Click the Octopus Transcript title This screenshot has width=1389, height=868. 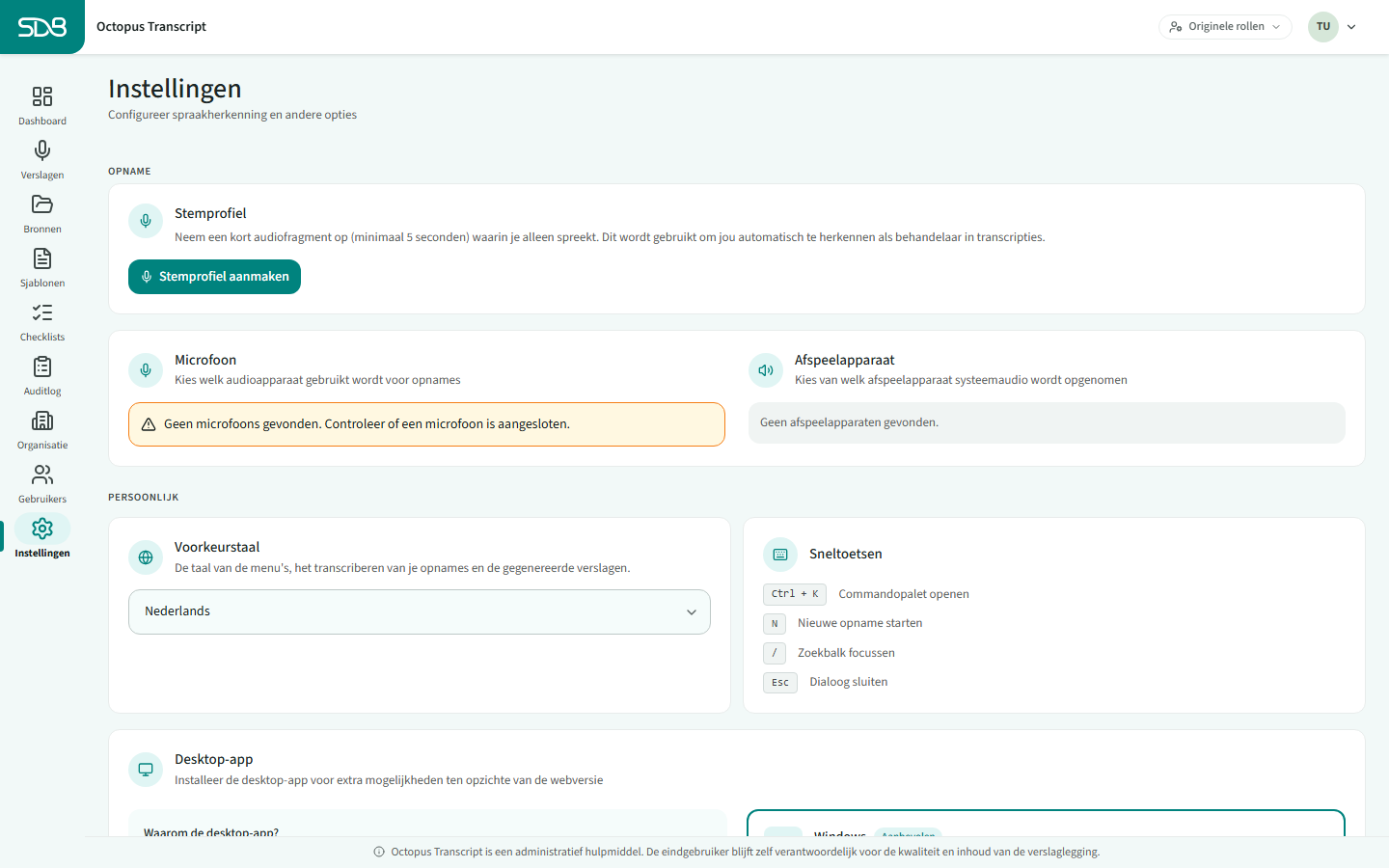[151, 27]
